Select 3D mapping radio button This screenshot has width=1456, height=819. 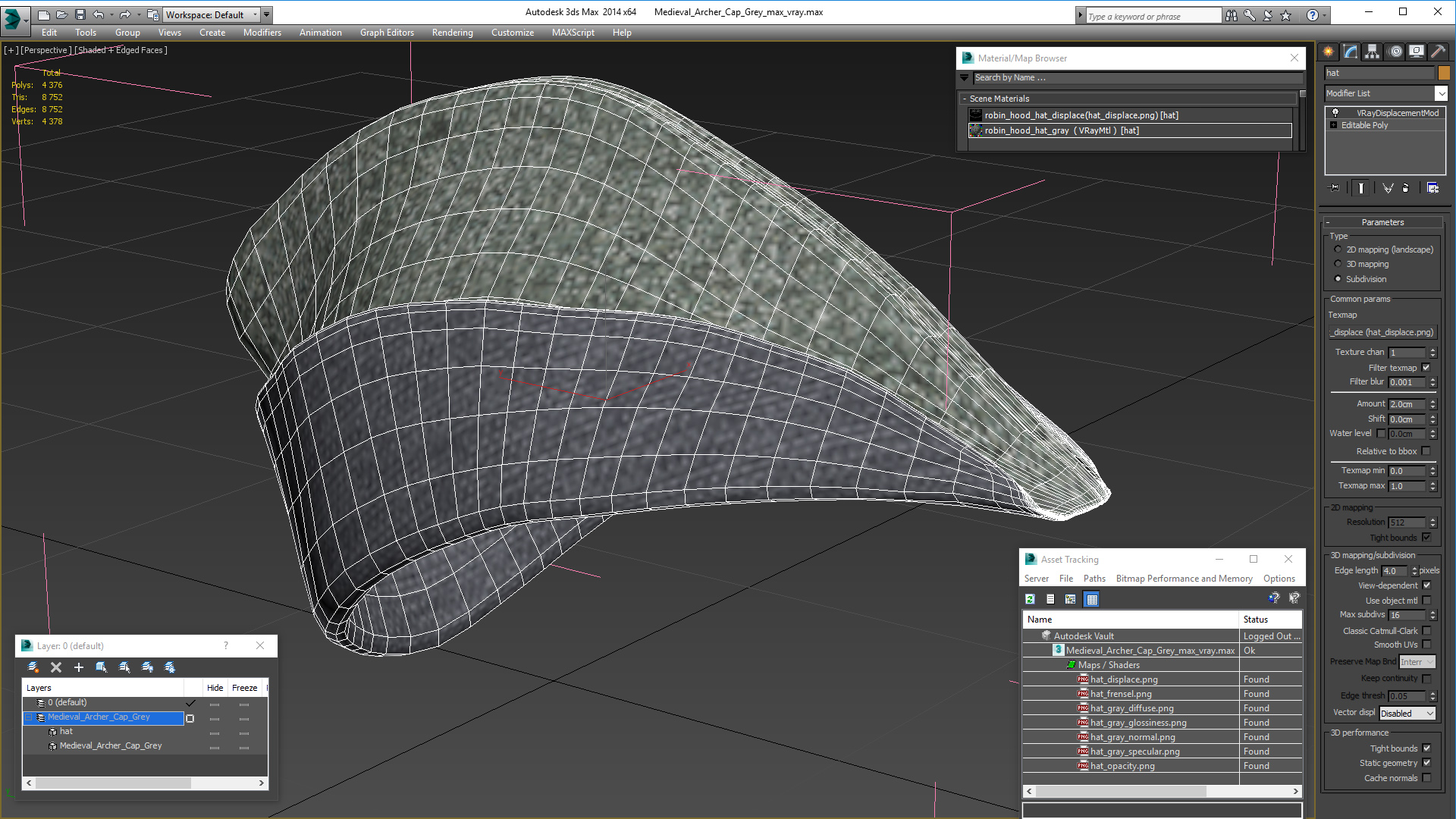point(1338,264)
